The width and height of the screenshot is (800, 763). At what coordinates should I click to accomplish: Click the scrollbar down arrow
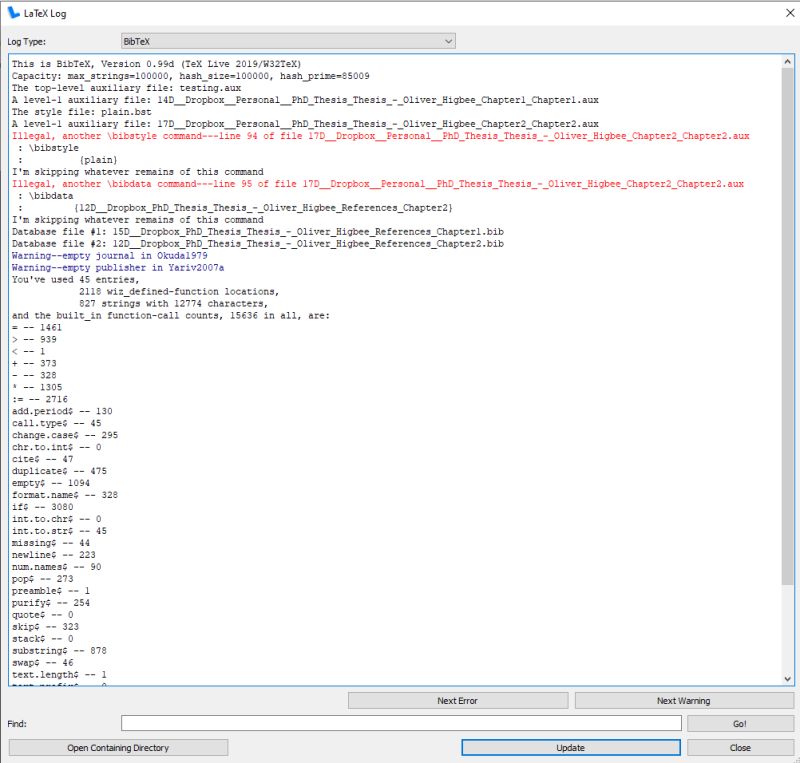pyautogui.click(x=789, y=676)
